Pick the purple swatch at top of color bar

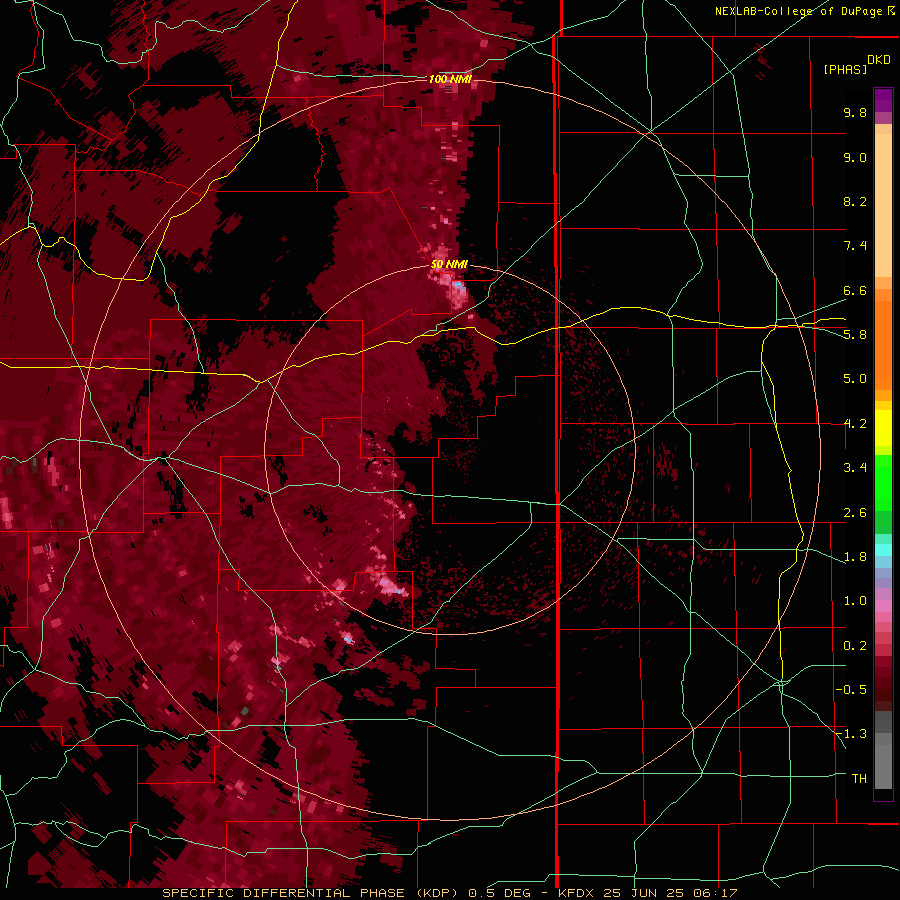point(883,100)
